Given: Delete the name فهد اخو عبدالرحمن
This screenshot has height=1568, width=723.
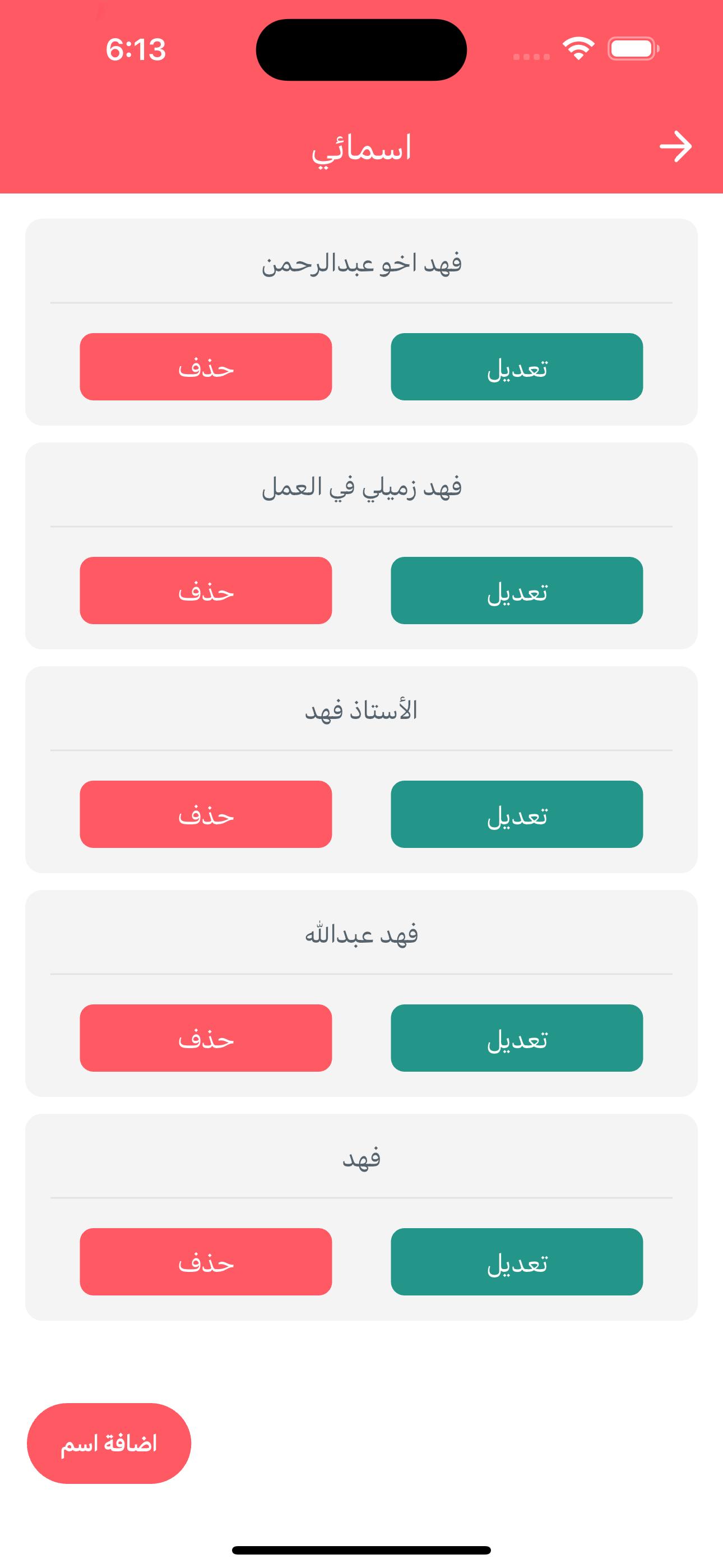Looking at the screenshot, I should 206,366.
